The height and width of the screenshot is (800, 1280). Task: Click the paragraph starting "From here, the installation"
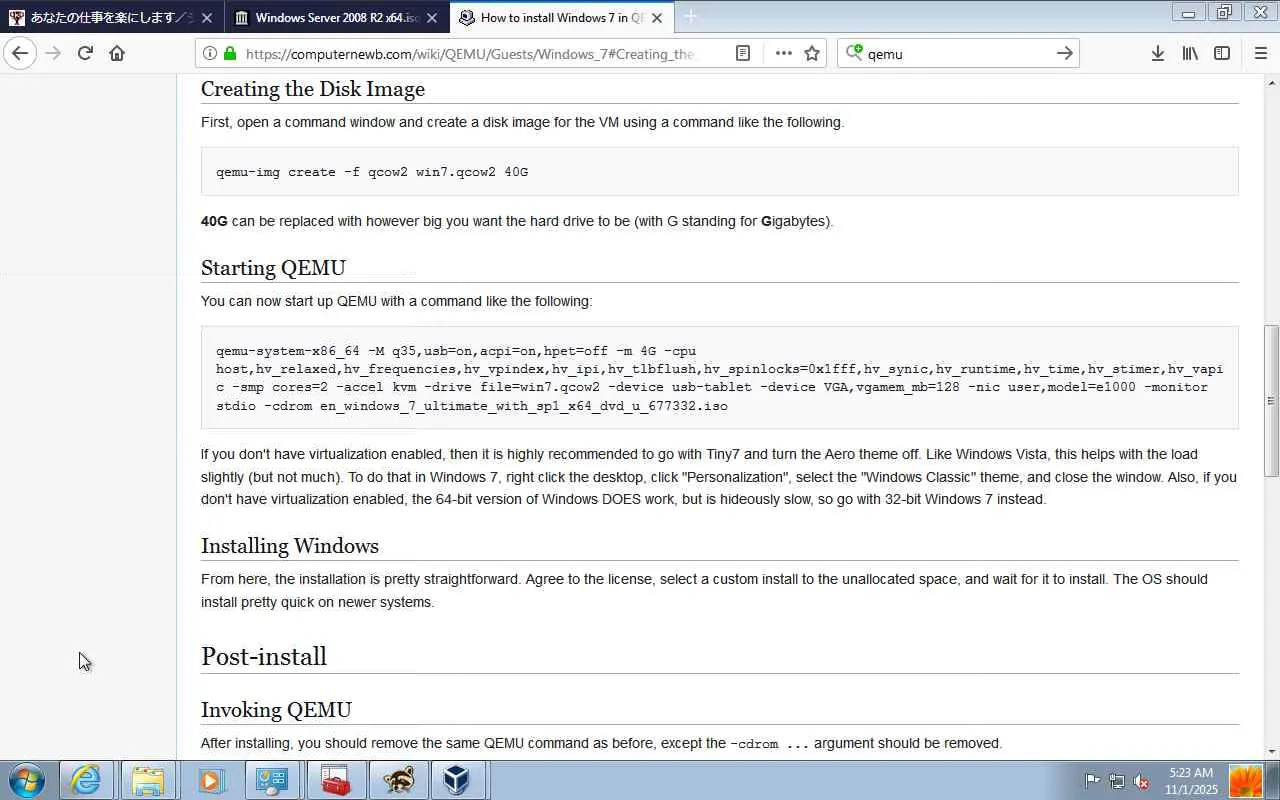[704, 590]
